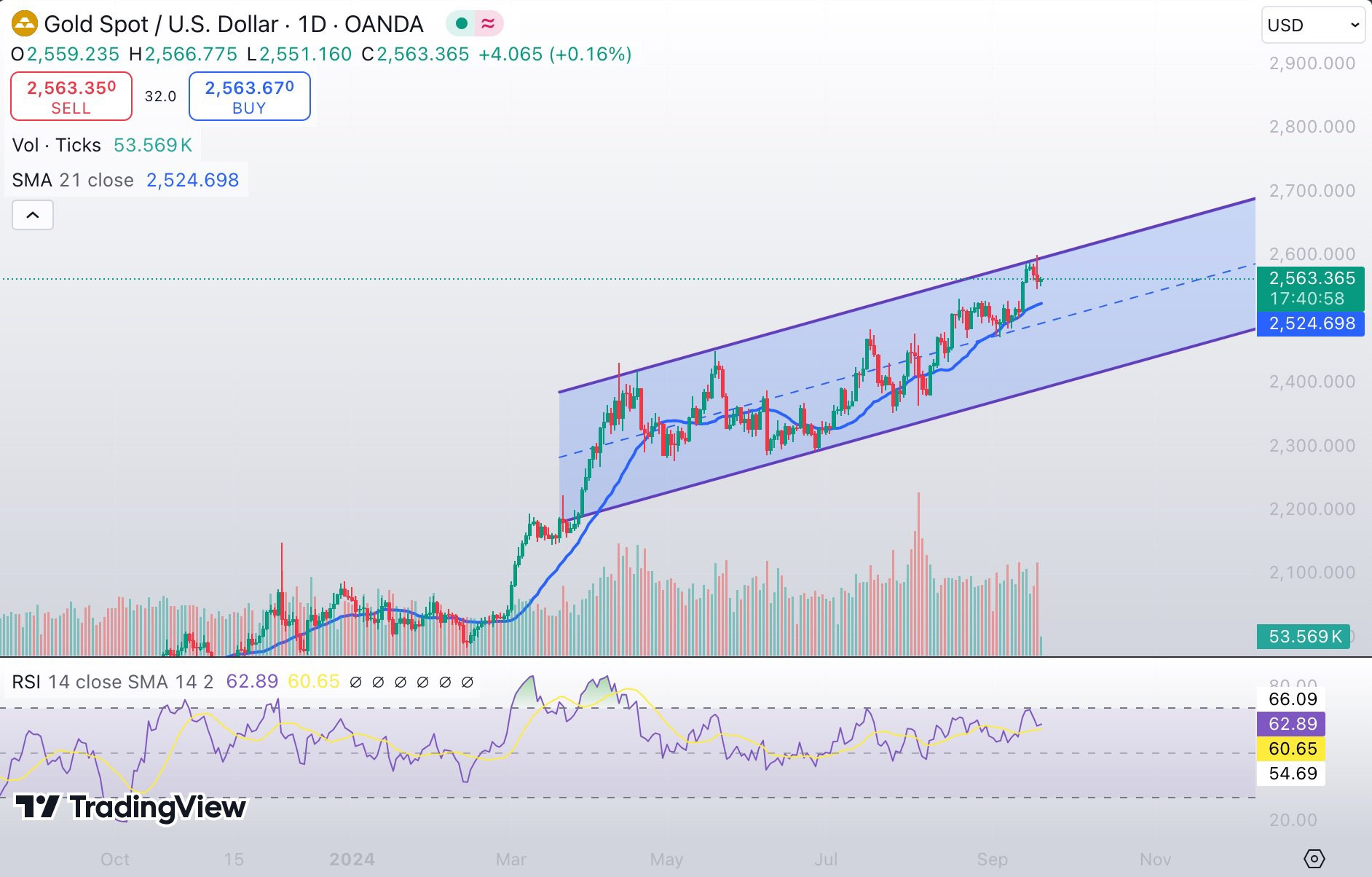The width and height of the screenshot is (1372, 877).
Task: Click the 2024 label on the time axis
Action: [352, 860]
